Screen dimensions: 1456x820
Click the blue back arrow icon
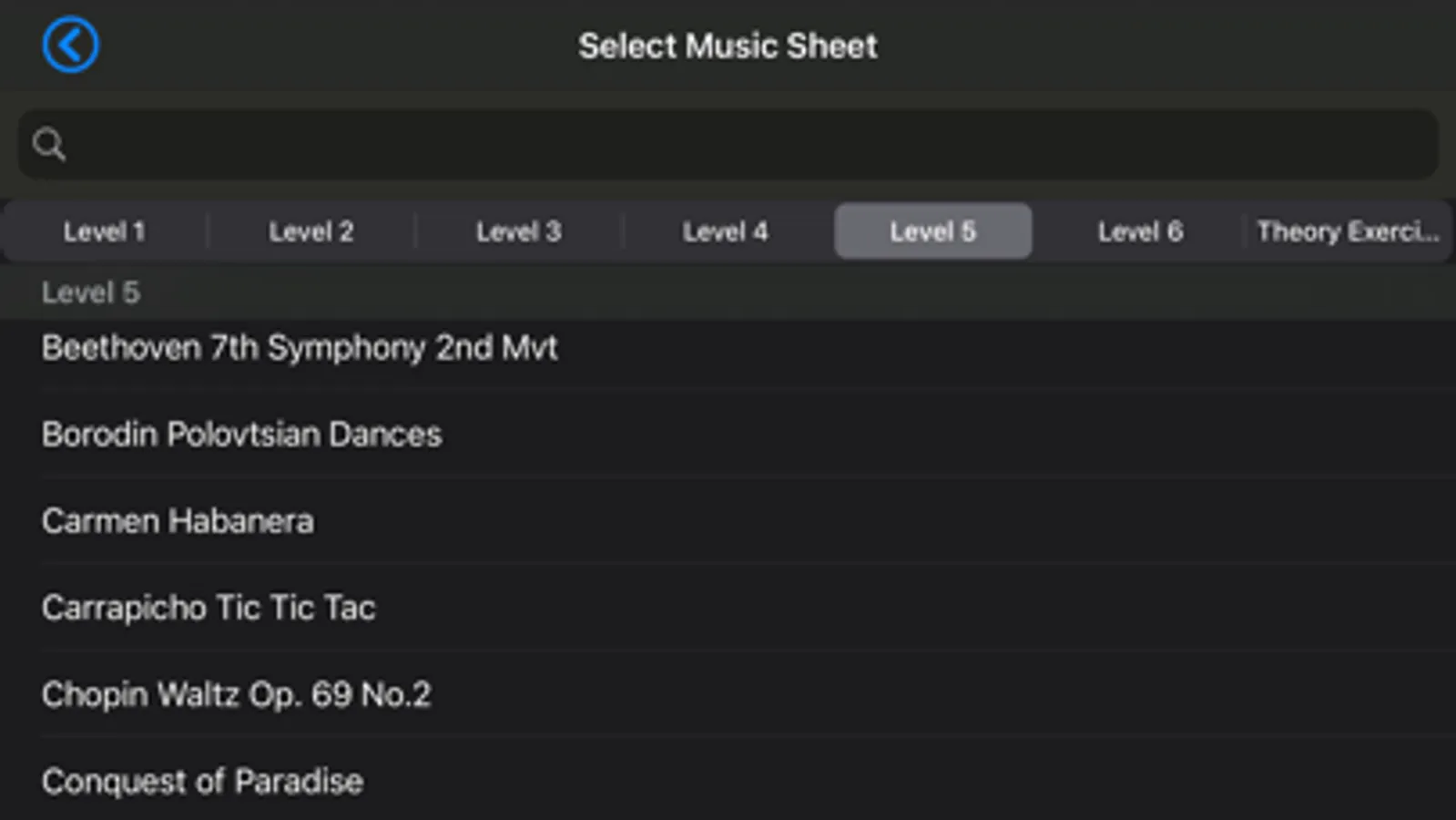(x=70, y=45)
